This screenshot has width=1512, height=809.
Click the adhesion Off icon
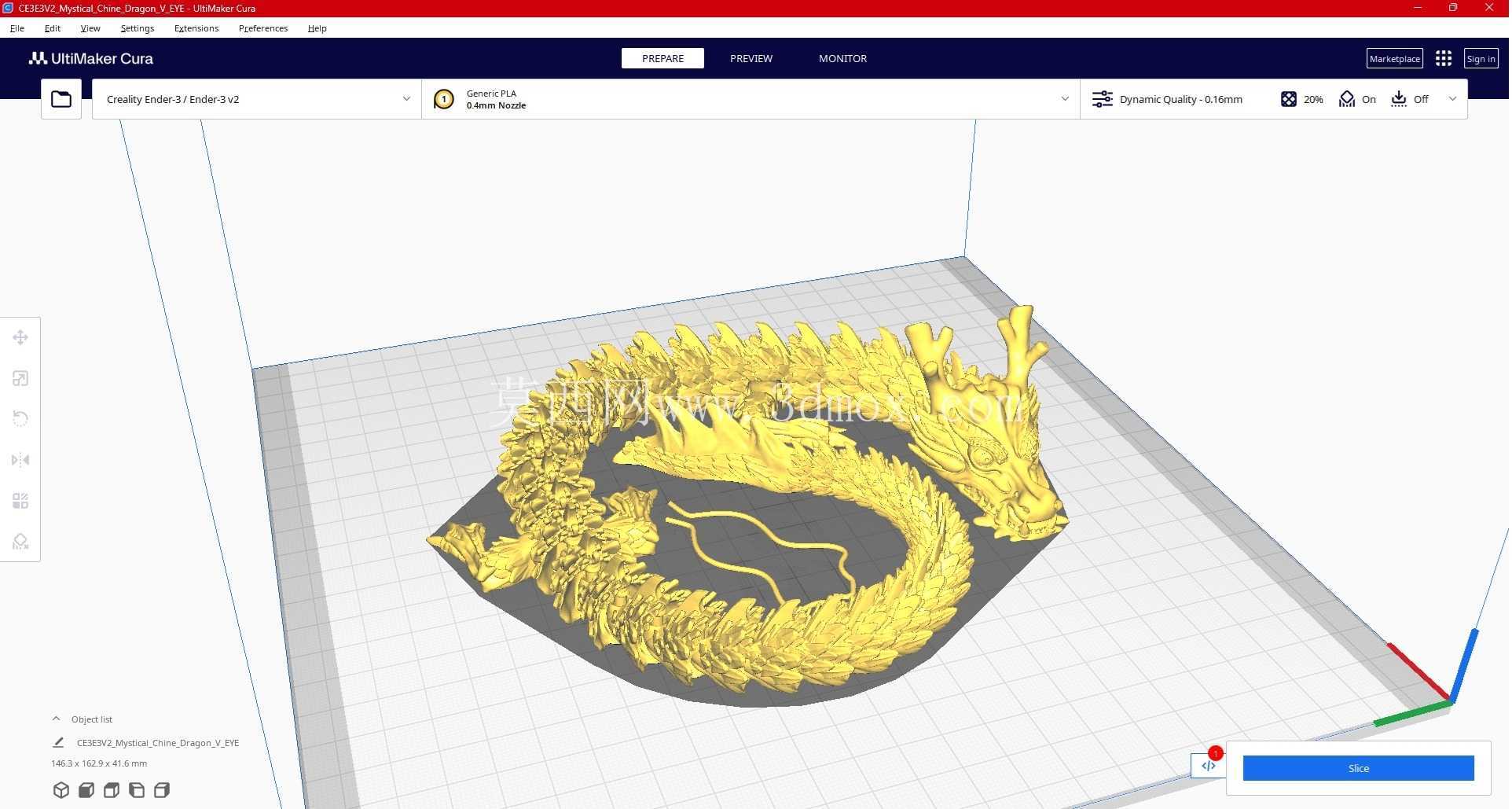tap(1398, 99)
